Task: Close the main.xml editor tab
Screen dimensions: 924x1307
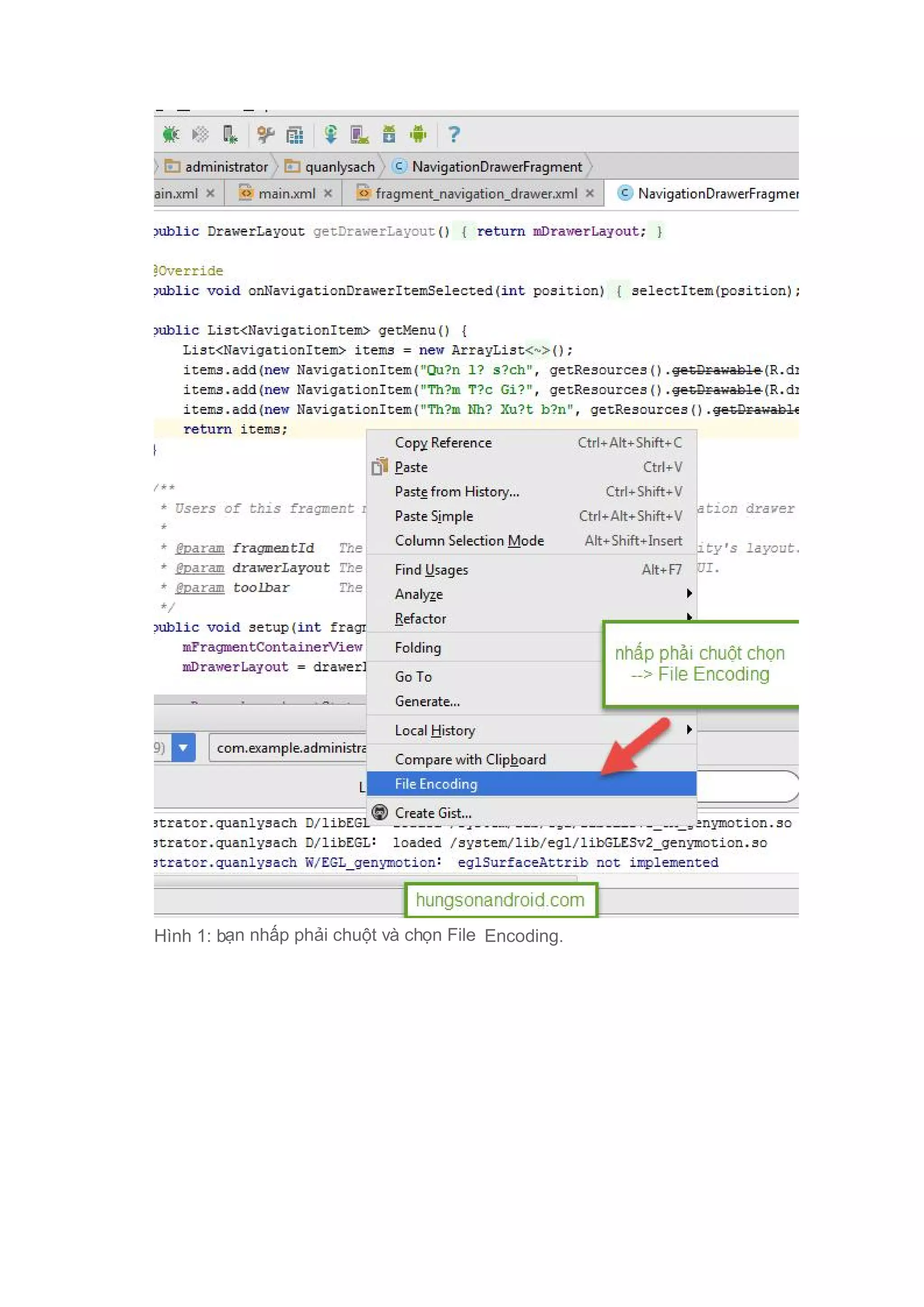Action: (328, 194)
